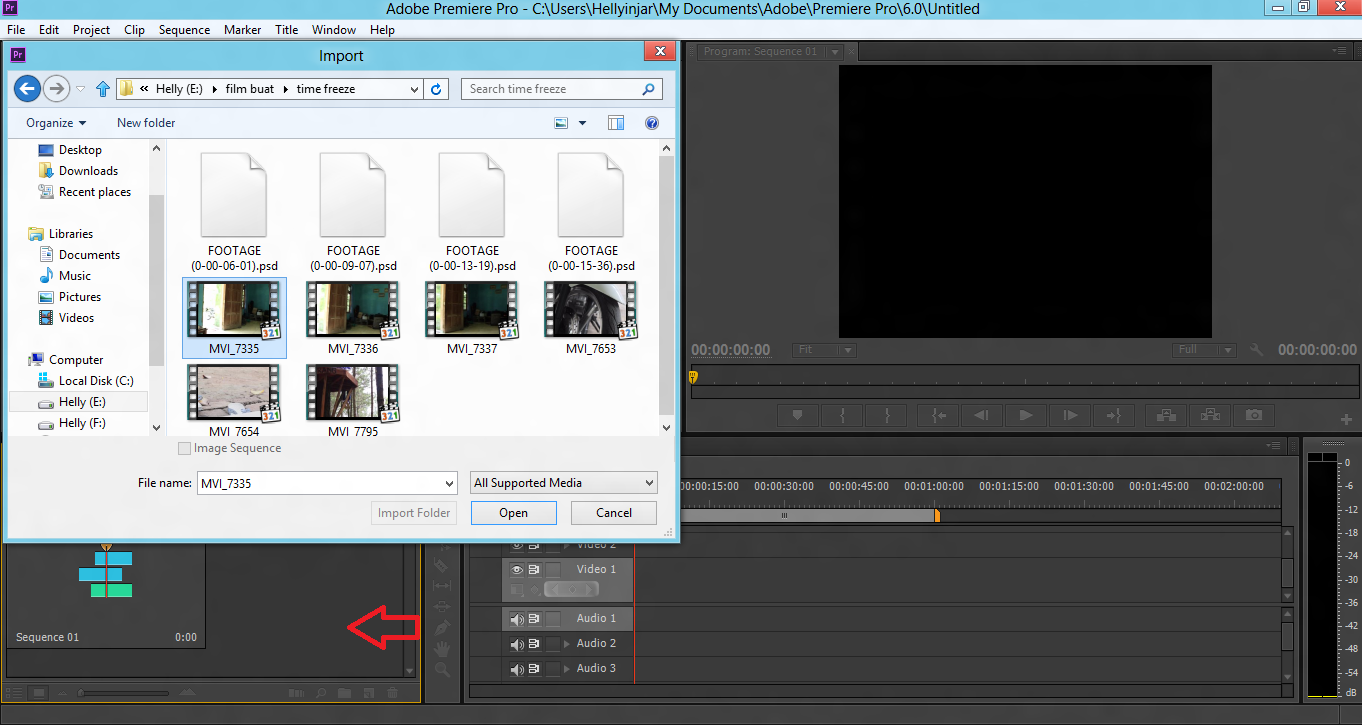
Task: Open the All Supported Media file type dropdown
Action: [x=564, y=483]
